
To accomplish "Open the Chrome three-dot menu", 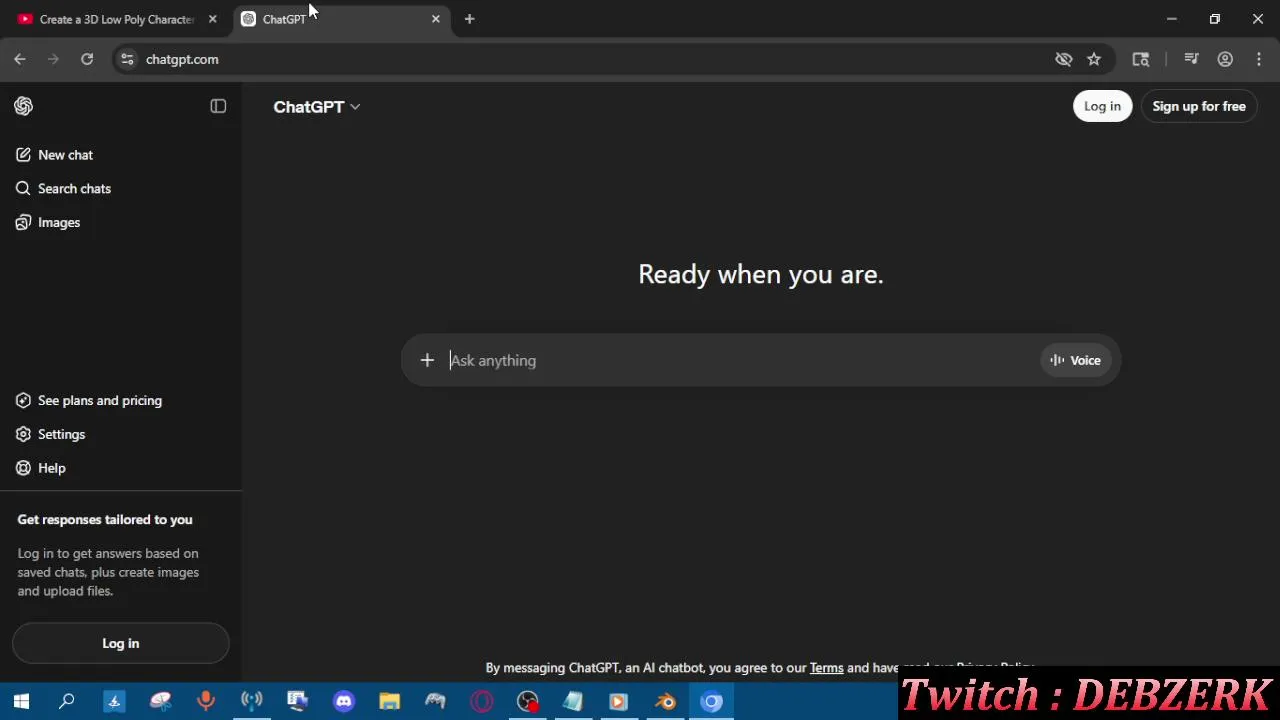I will 1259,59.
